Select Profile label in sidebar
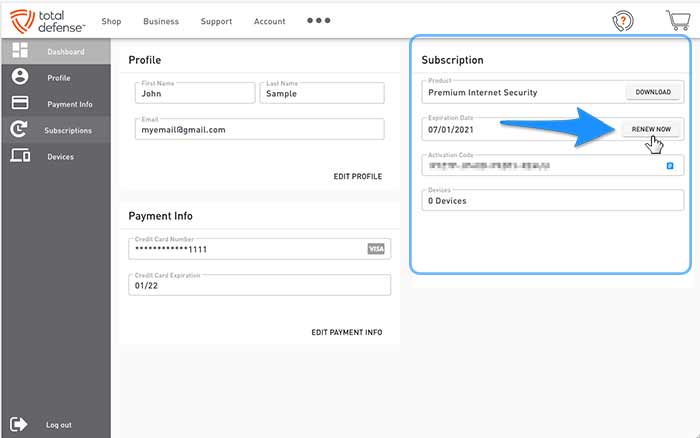 point(59,78)
